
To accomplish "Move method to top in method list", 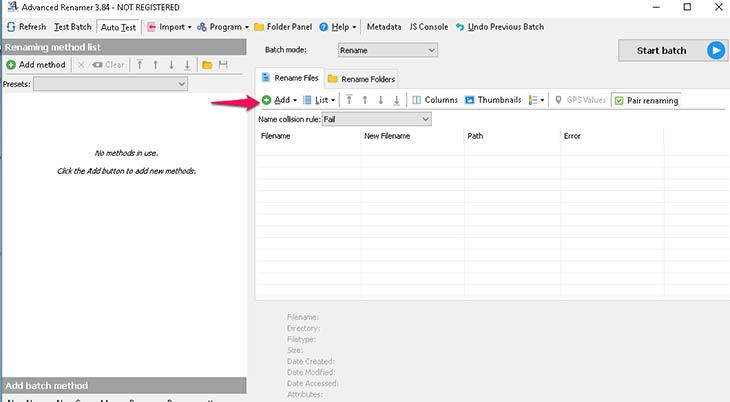I will pyautogui.click(x=140, y=65).
